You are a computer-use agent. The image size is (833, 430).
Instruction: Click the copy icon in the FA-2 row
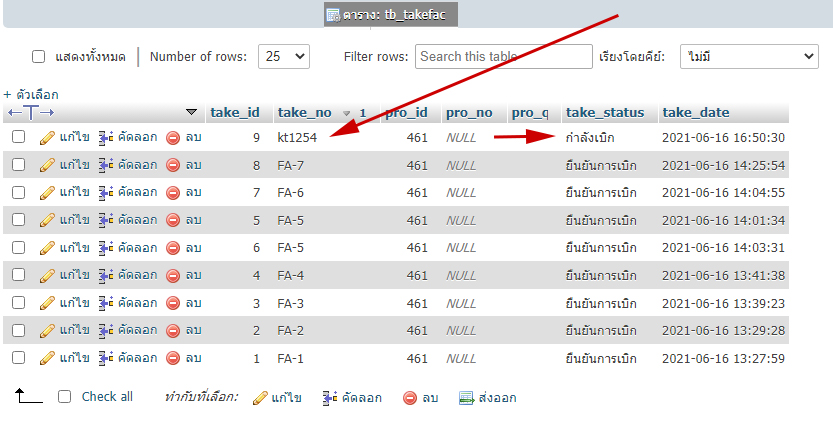tap(106, 331)
